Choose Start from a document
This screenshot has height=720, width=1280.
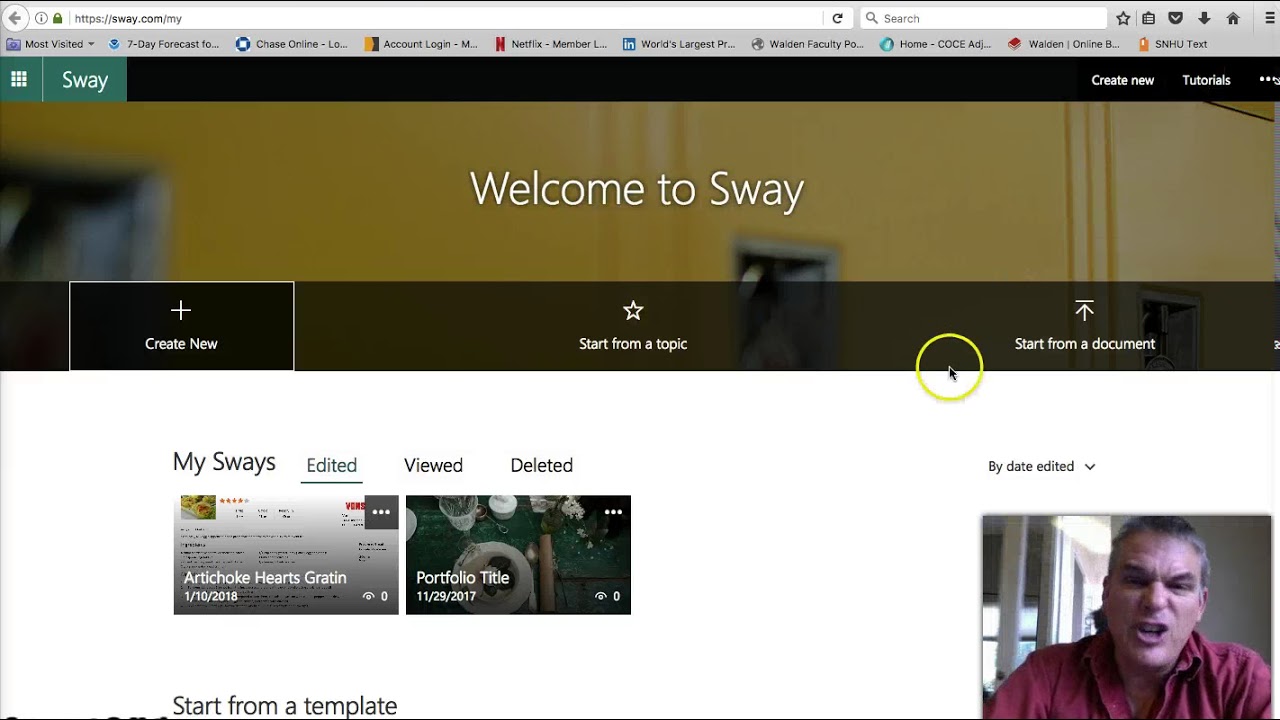pyautogui.click(x=1085, y=344)
